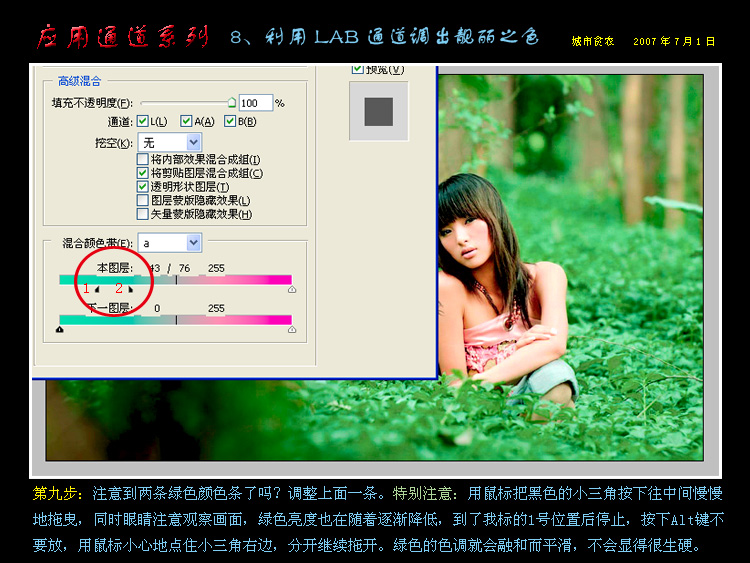Image resolution: width=750 pixels, height=563 pixels.
Task: Click 本图层 right black triangle half
Action: [x=131, y=289]
